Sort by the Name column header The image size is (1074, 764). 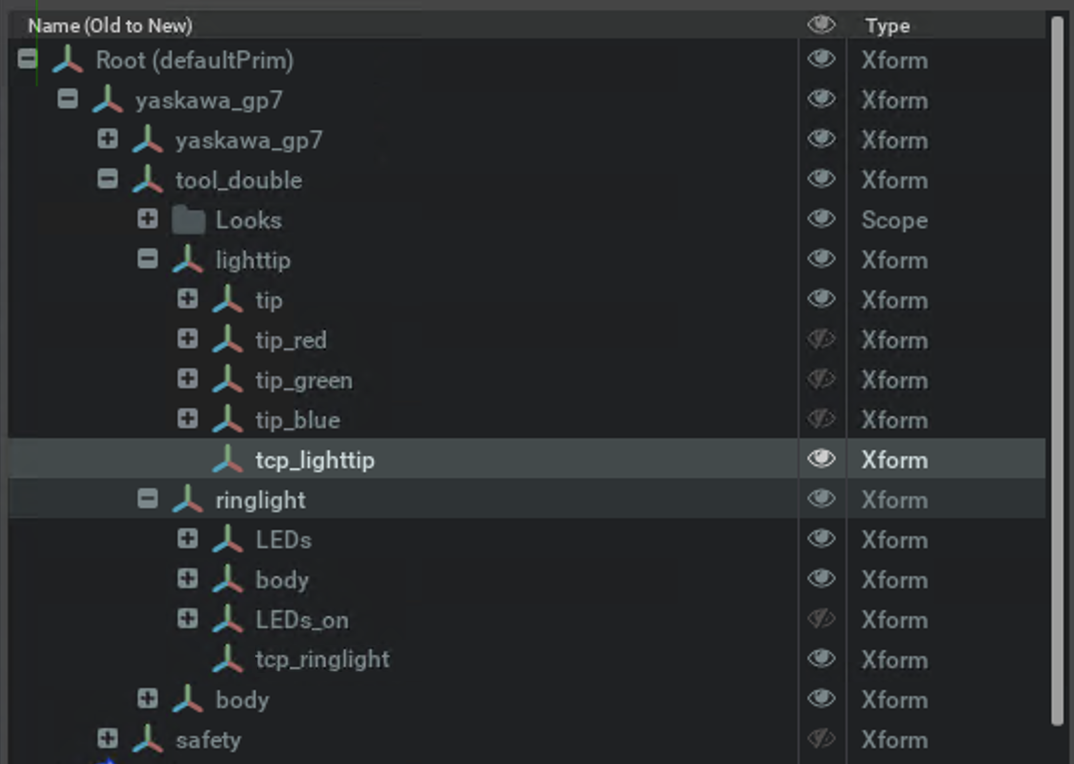(x=110, y=26)
